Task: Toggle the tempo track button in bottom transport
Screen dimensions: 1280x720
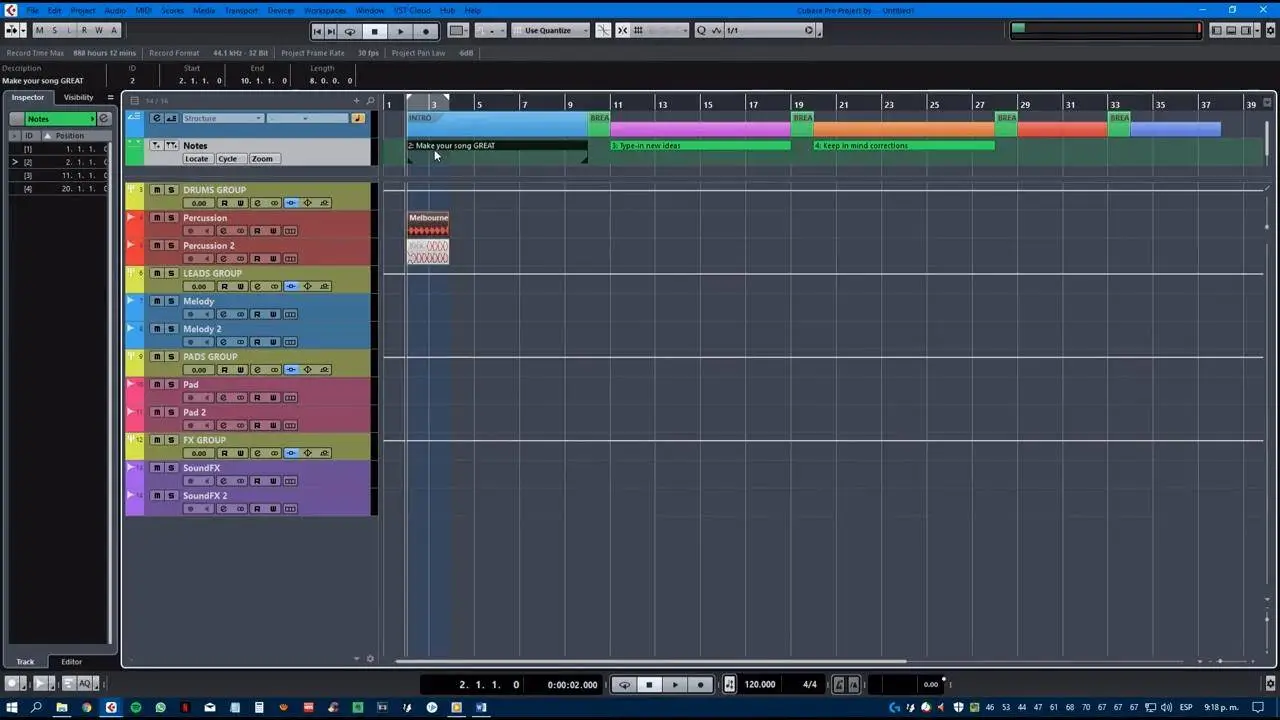Action: [x=729, y=685]
